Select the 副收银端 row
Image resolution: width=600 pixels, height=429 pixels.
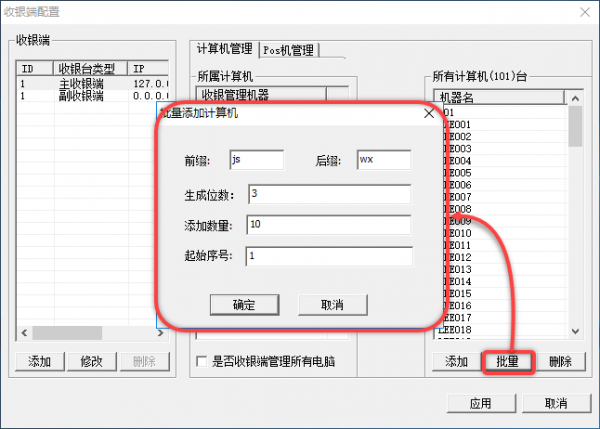tap(93, 96)
